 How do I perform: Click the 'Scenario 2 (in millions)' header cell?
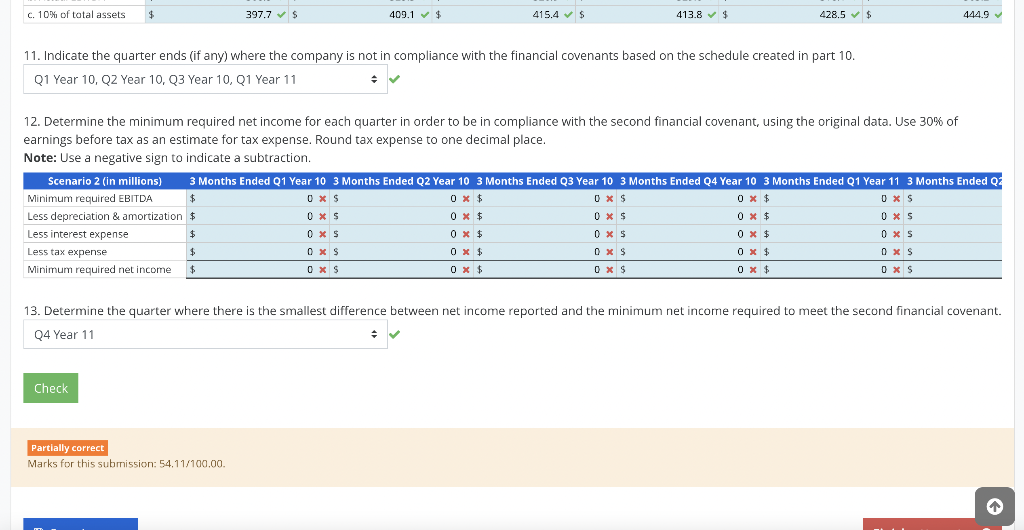(x=104, y=181)
